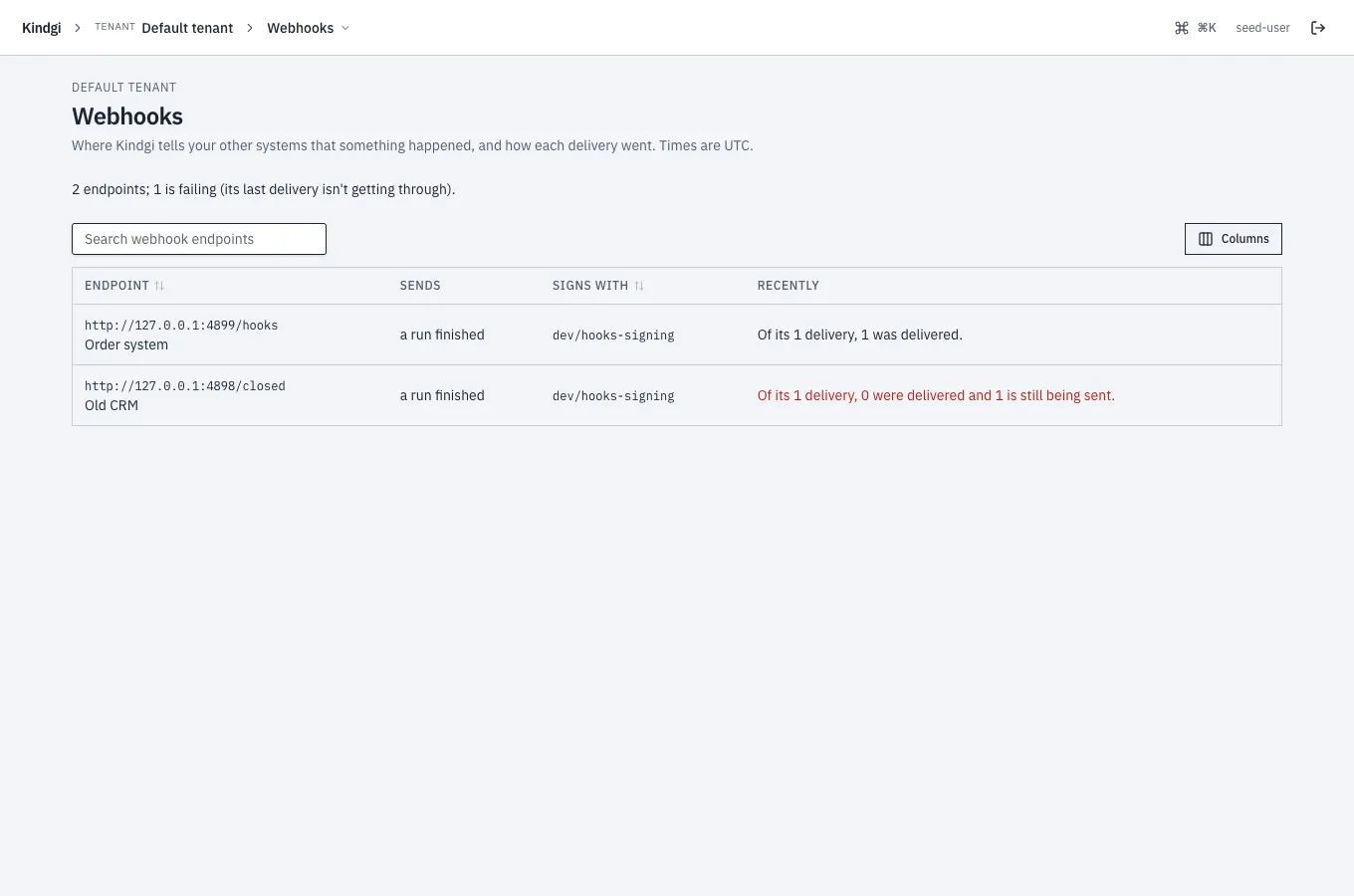The image size is (1354, 896).
Task: Sort the table by Signs With column
Action: (598, 286)
